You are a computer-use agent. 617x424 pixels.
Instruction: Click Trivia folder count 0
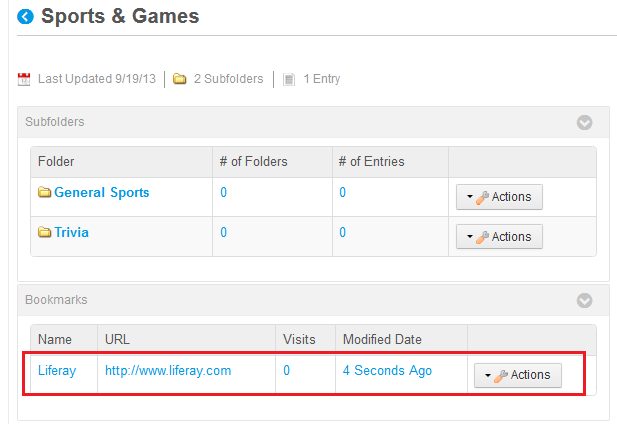224,232
